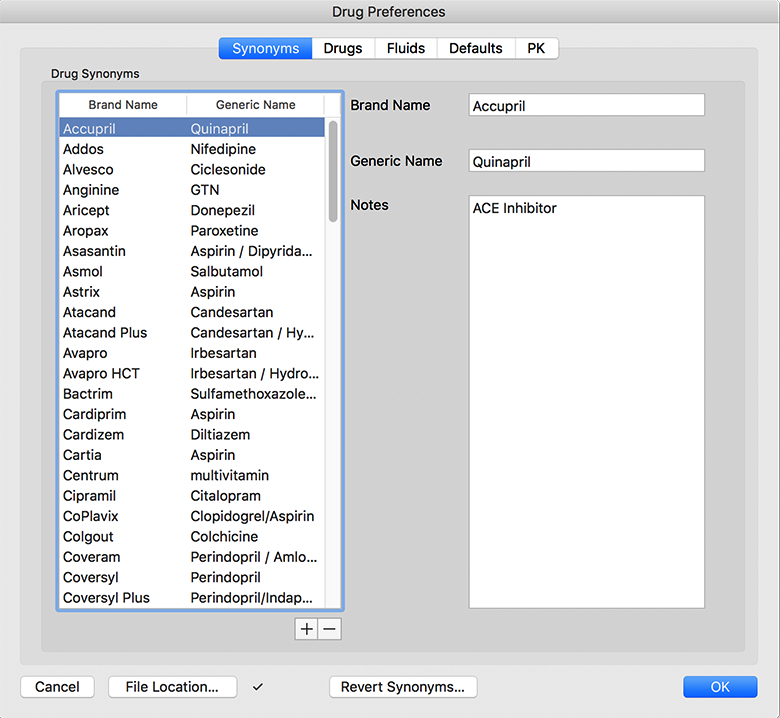Click the Cancel button
Viewport: 780px width, 718px height.
[x=57, y=687]
